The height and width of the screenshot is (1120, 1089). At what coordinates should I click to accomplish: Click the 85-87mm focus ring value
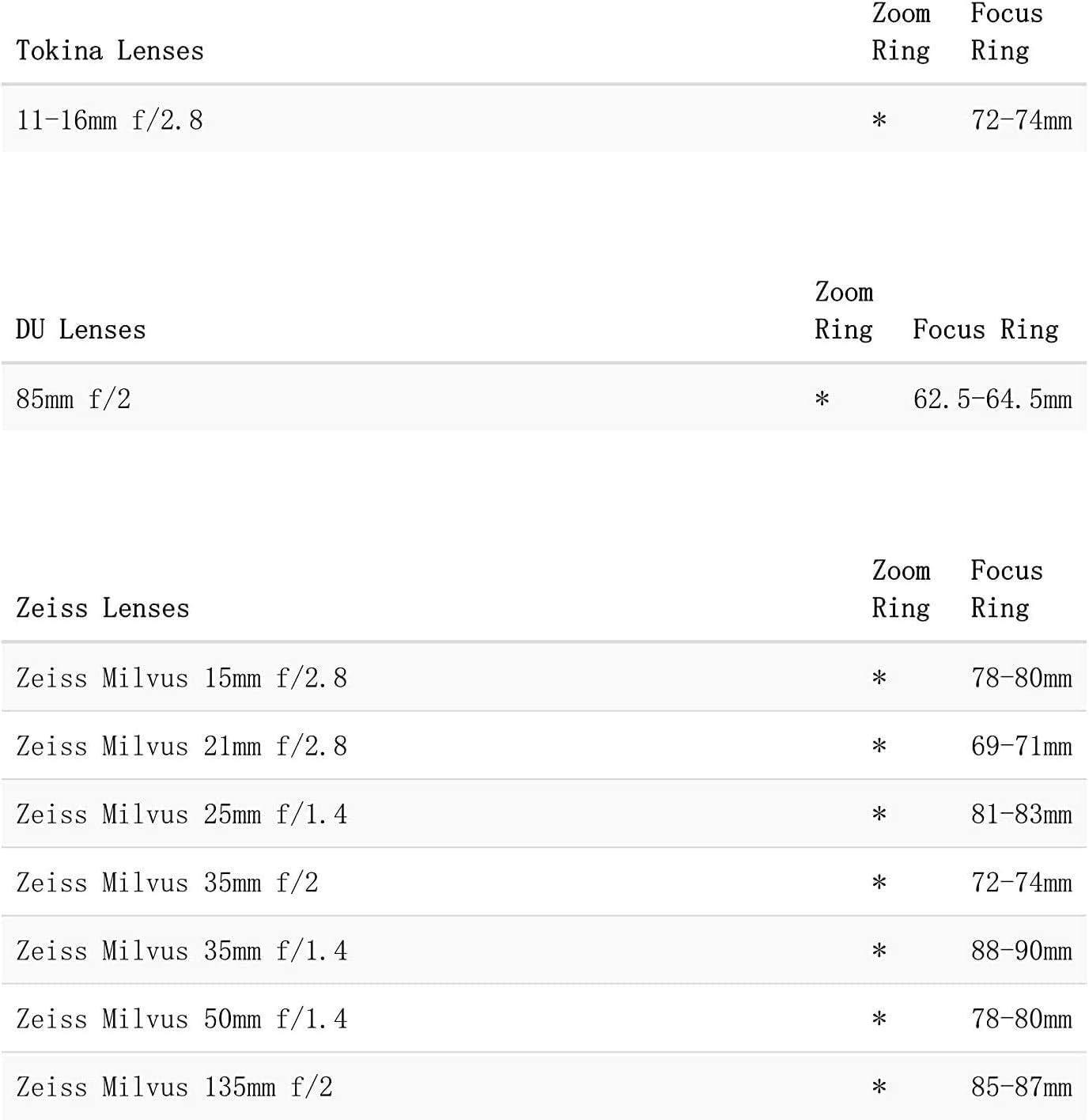1021,1087
